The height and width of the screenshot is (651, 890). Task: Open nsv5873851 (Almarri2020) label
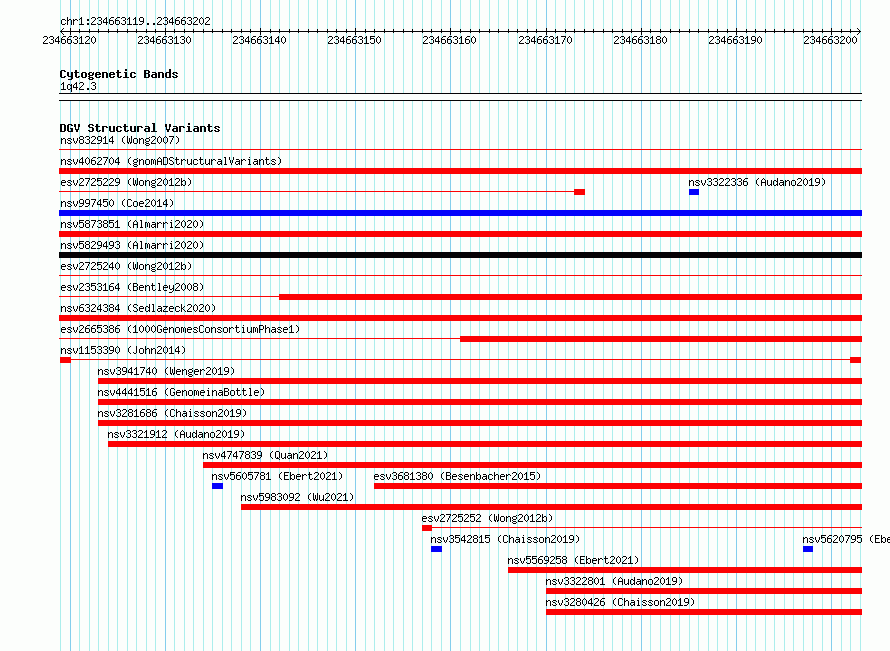pyautogui.click(x=132, y=224)
